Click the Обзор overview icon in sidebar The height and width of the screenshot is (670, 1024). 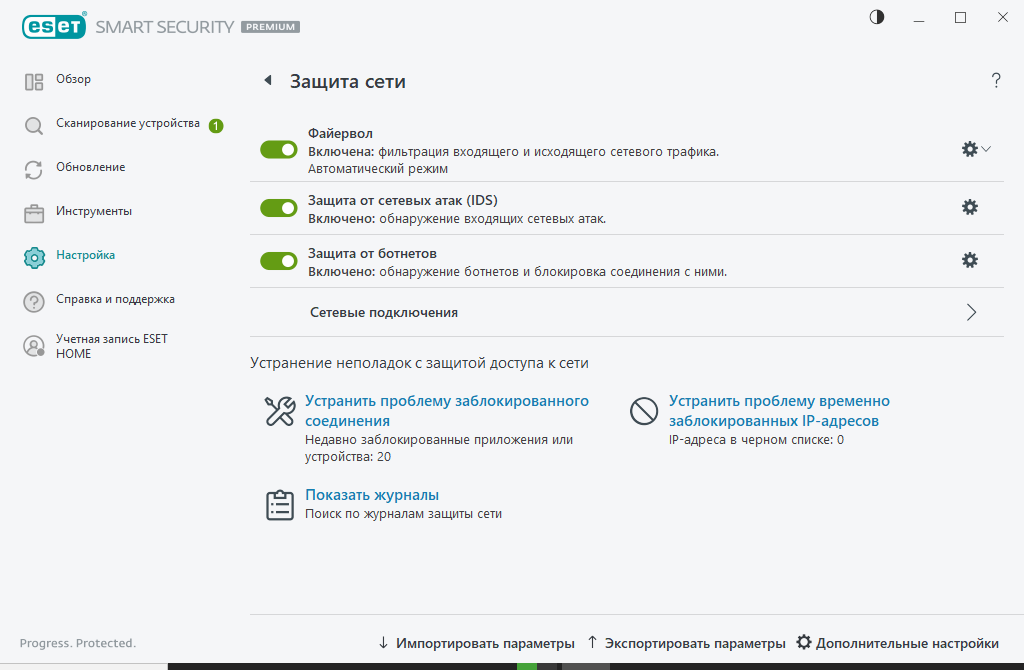pos(34,82)
